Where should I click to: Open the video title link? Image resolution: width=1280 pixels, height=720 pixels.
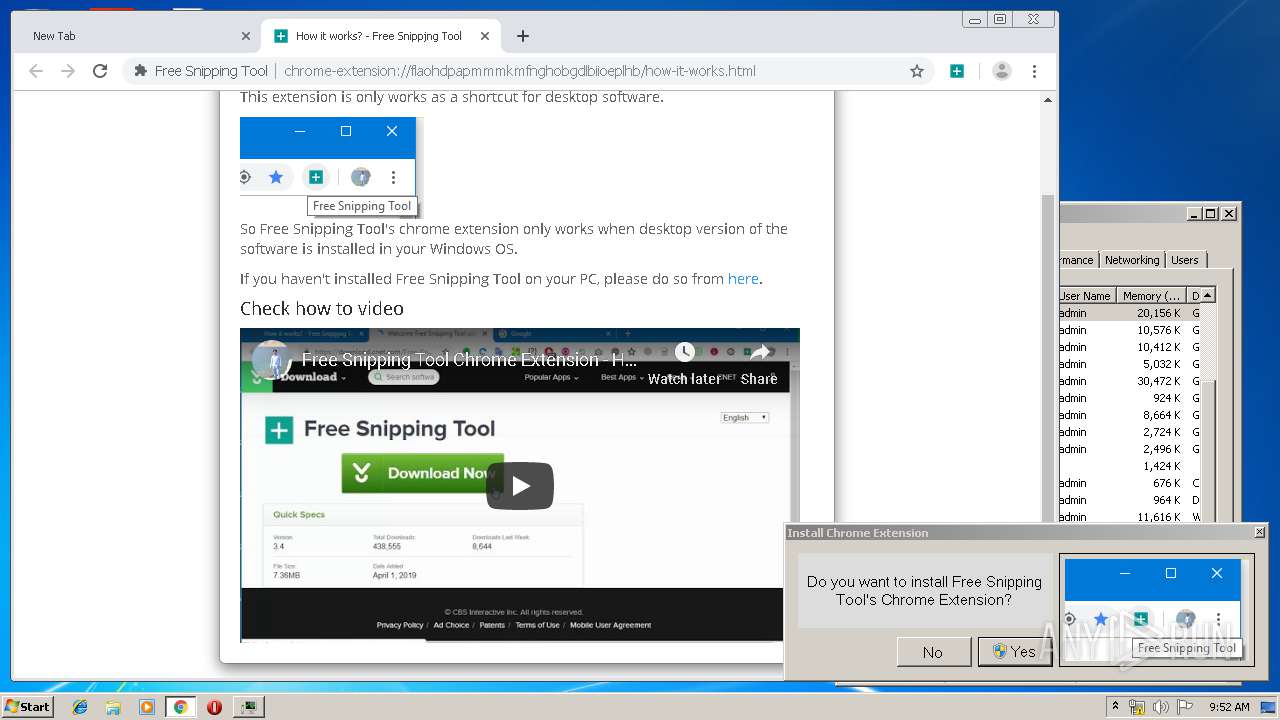(x=469, y=360)
